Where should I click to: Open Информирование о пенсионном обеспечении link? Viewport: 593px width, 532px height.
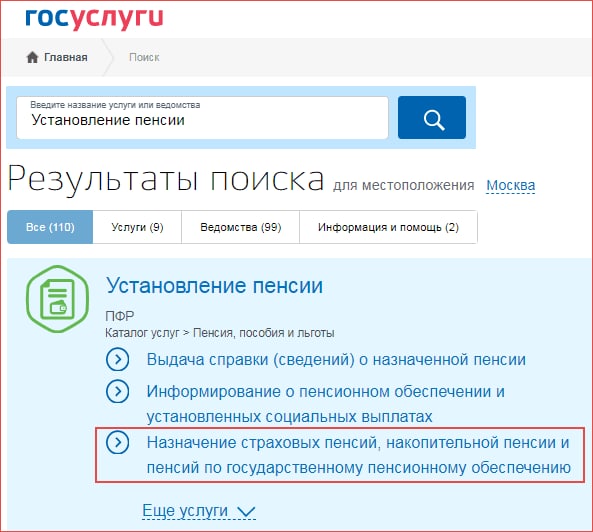click(326, 404)
